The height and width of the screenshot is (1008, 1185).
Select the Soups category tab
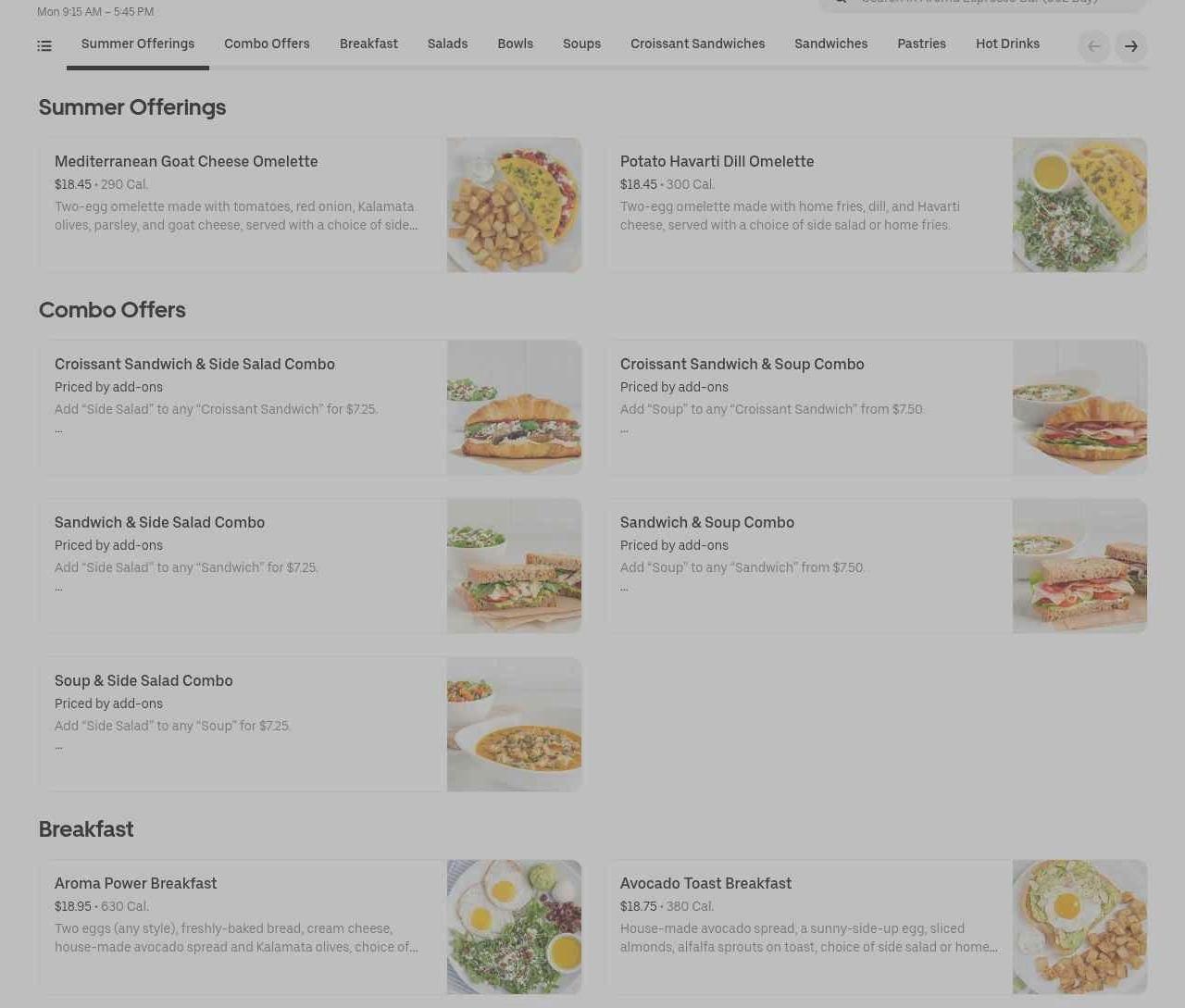581,44
